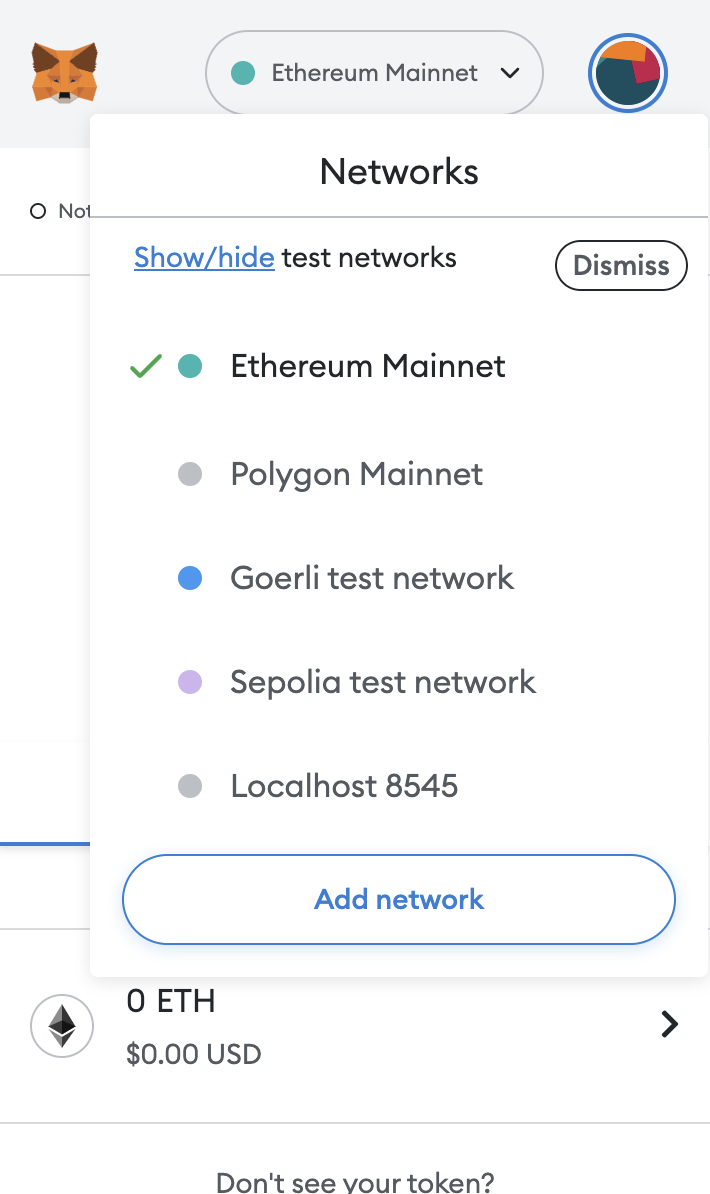Click the Ethereum token icon

tap(62, 1025)
